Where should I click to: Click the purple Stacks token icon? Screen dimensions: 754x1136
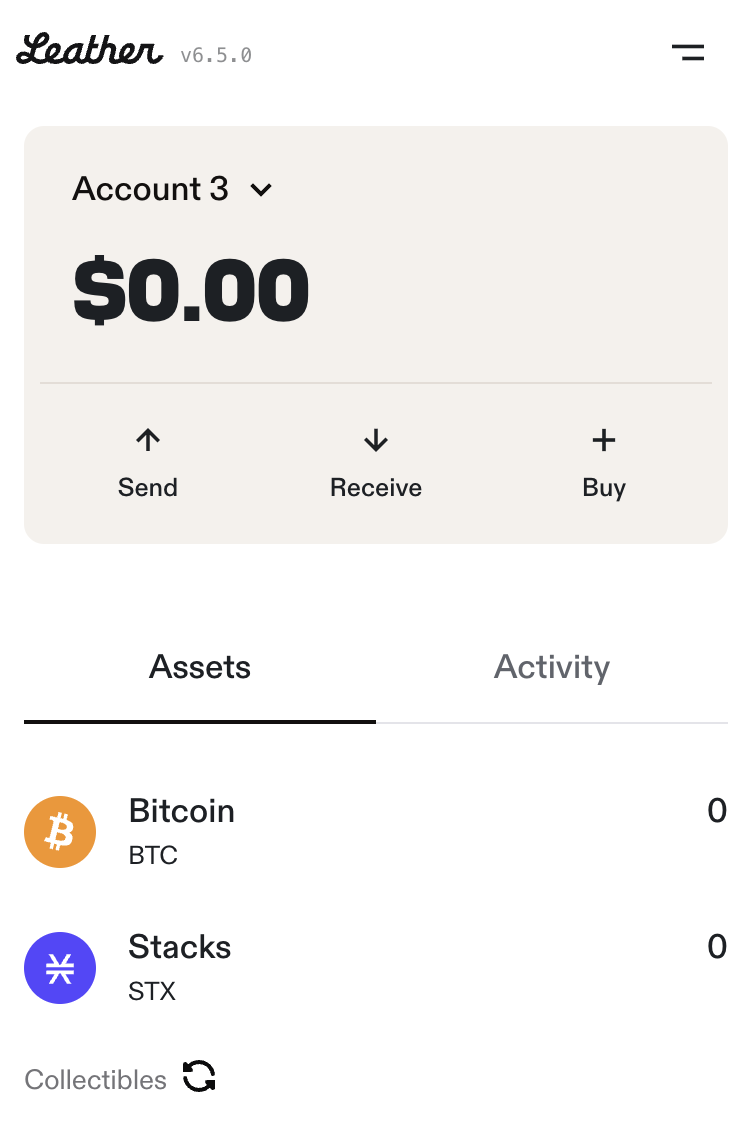60,968
